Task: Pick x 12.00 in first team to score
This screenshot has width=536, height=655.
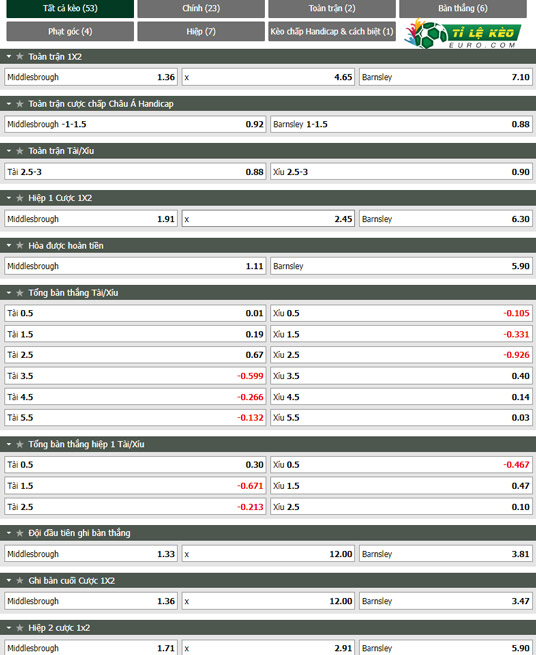Action: pyautogui.click(x=268, y=554)
